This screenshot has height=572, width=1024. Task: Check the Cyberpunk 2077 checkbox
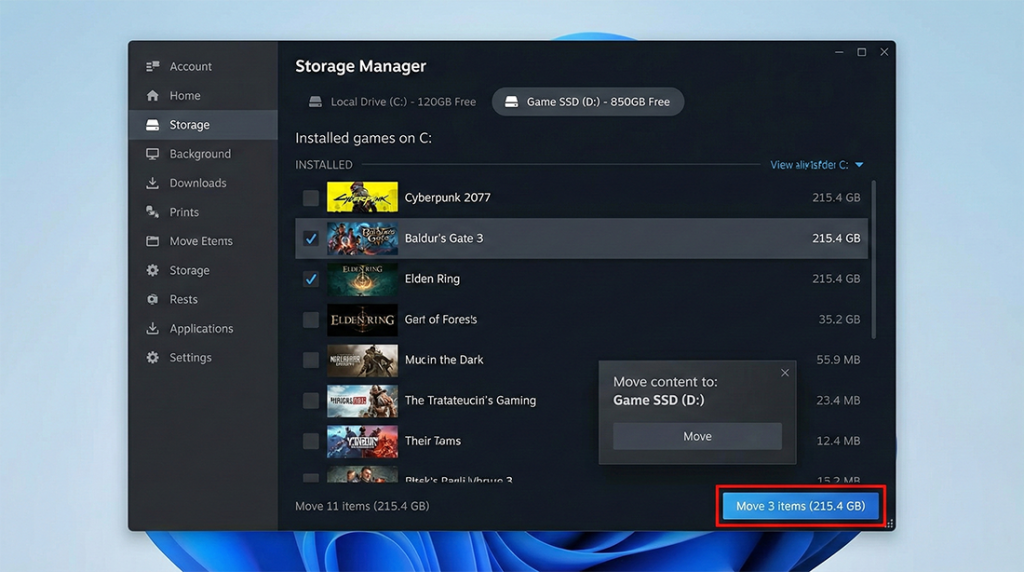click(311, 198)
